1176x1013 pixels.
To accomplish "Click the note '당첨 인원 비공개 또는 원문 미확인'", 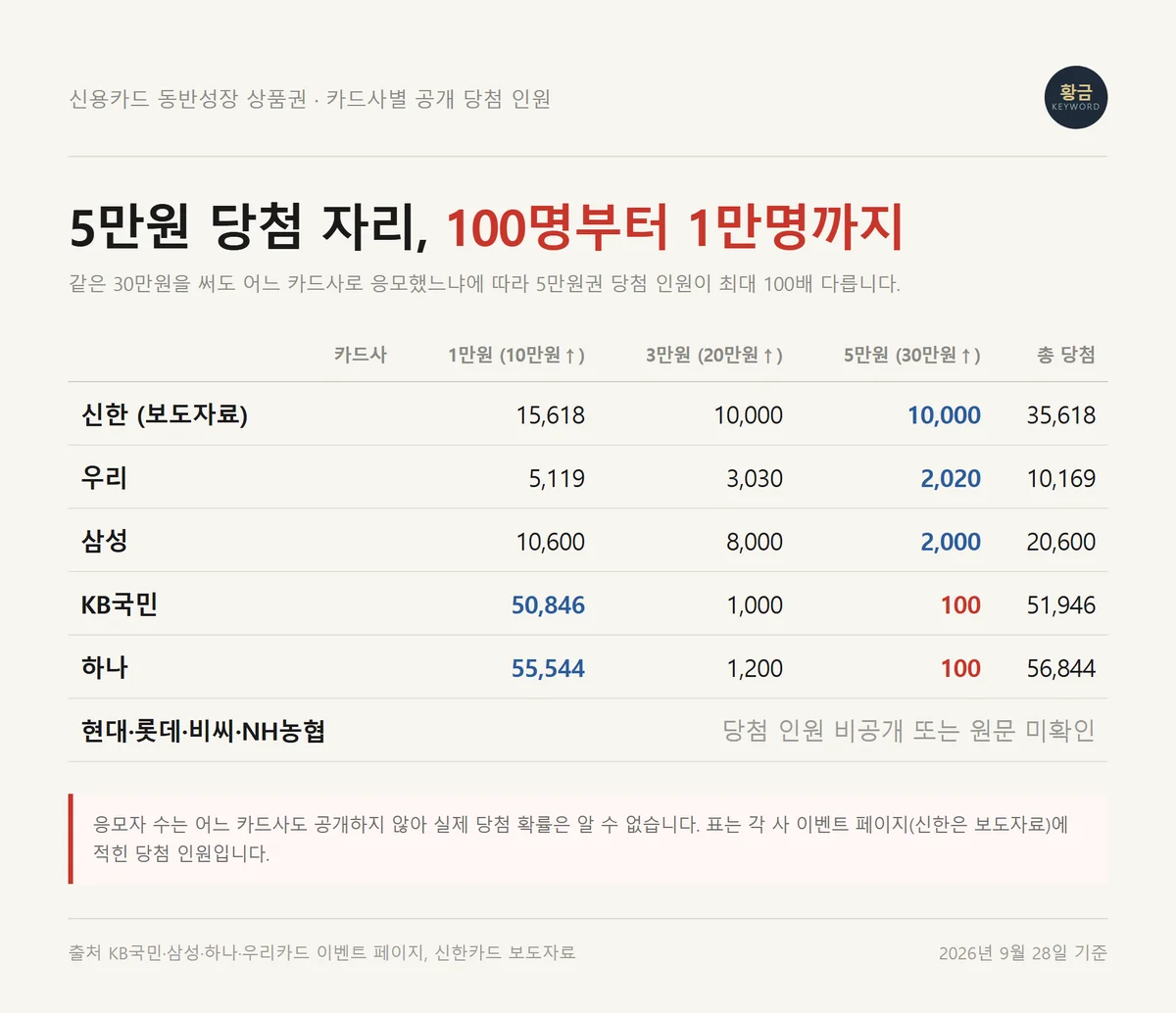I will (x=908, y=731).
